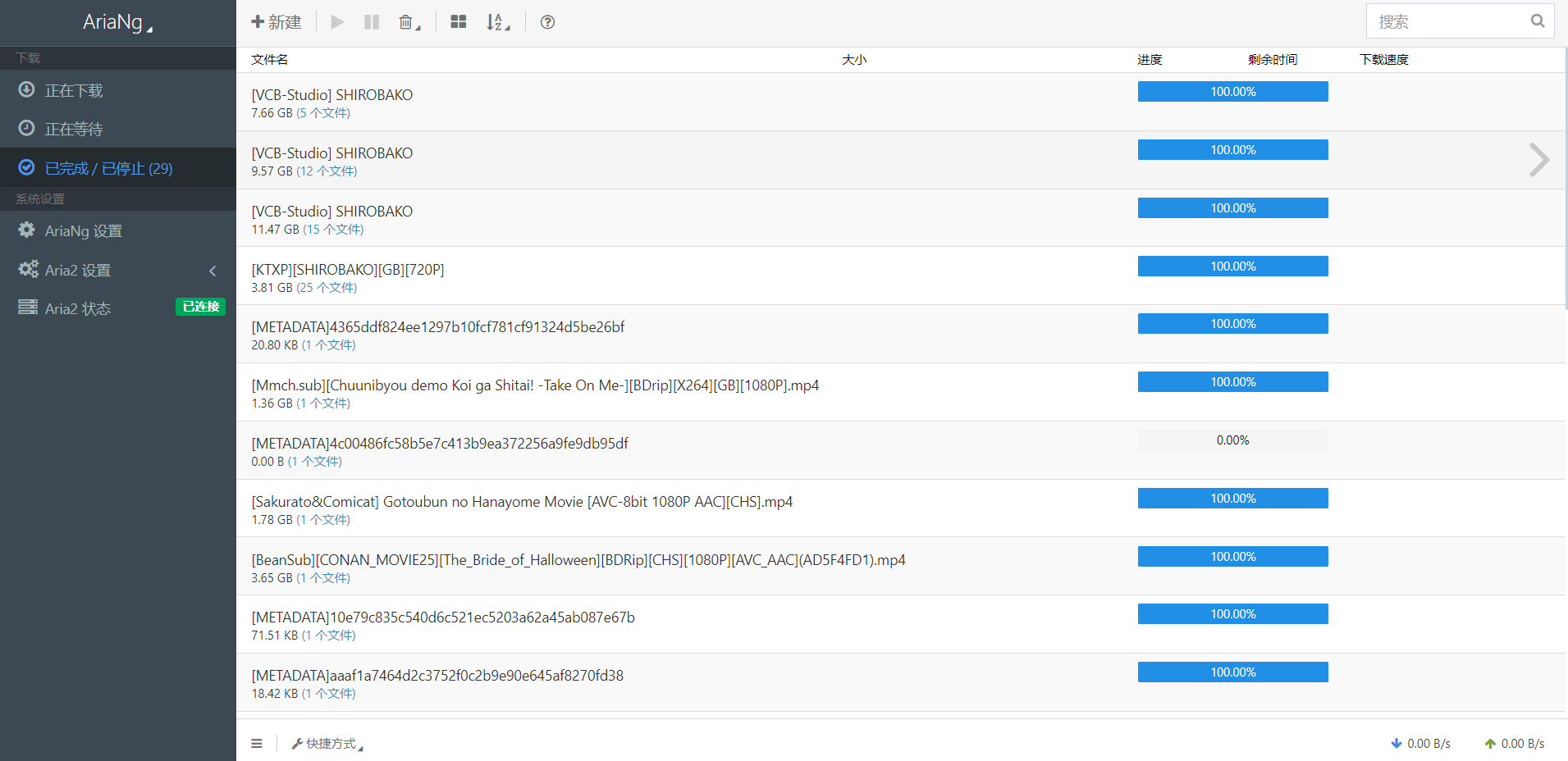Click the search magnifier icon

click(x=1537, y=21)
